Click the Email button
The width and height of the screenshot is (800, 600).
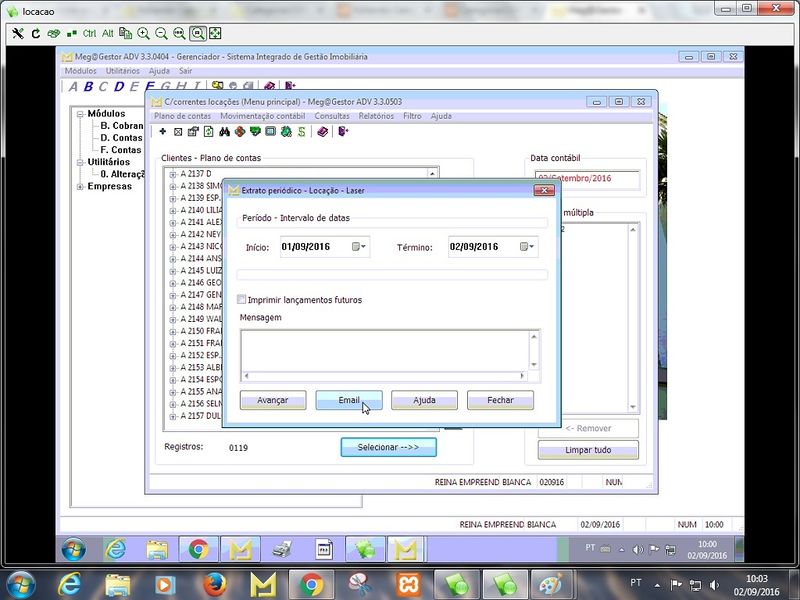coord(348,400)
